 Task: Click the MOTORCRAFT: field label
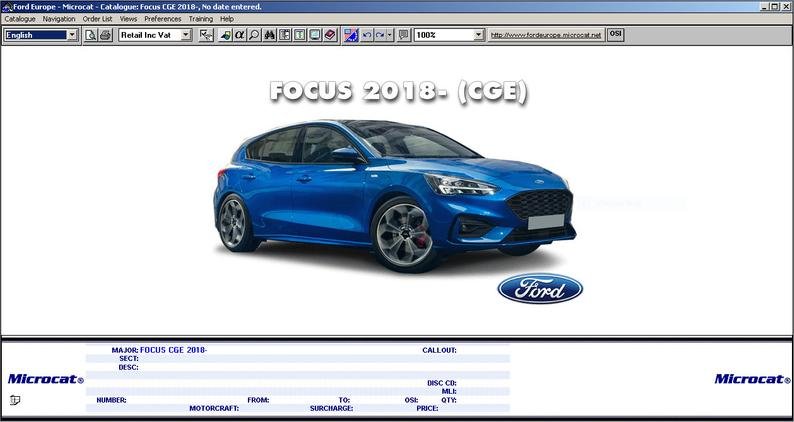tap(214, 408)
